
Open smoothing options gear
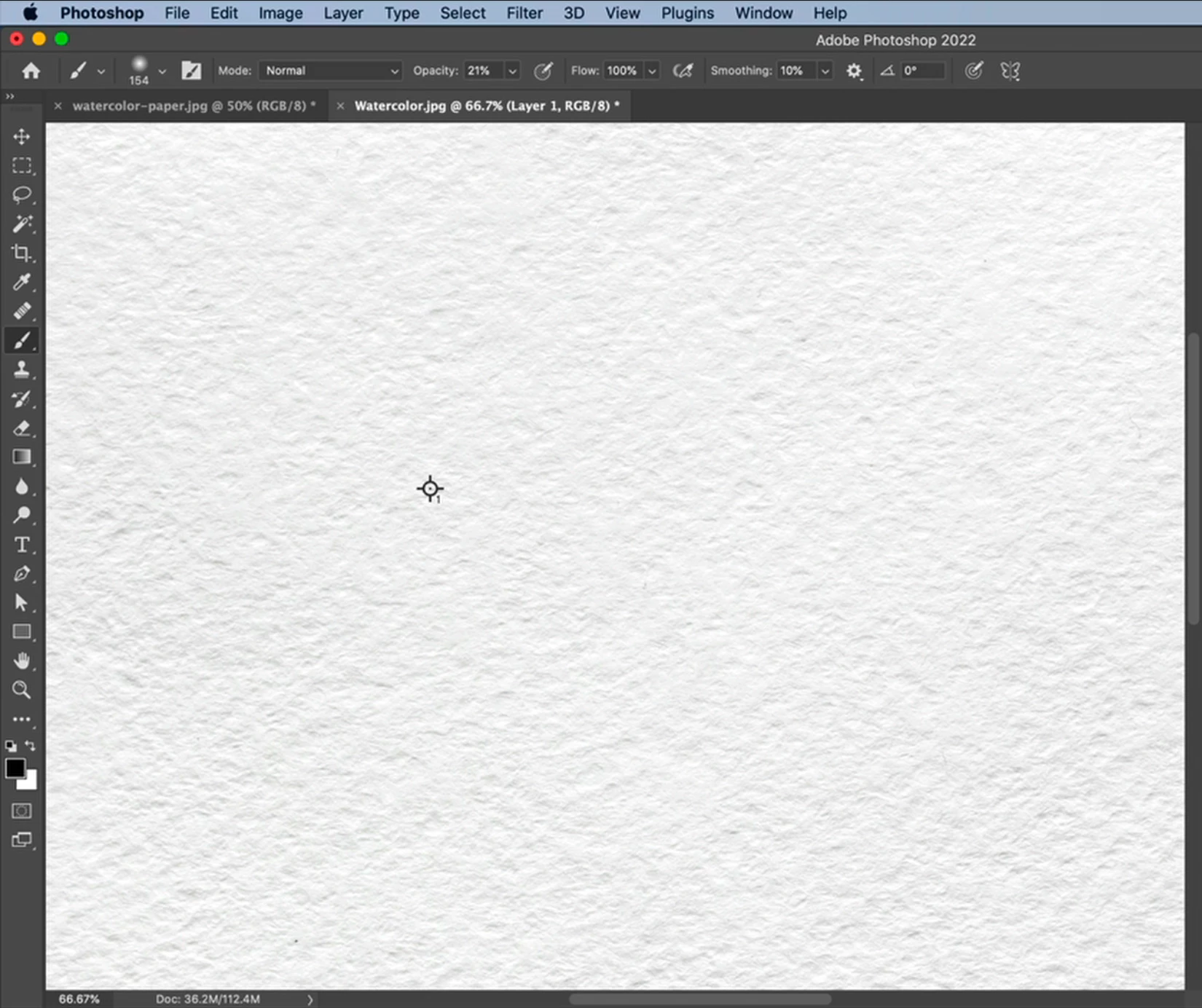pyautogui.click(x=854, y=71)
